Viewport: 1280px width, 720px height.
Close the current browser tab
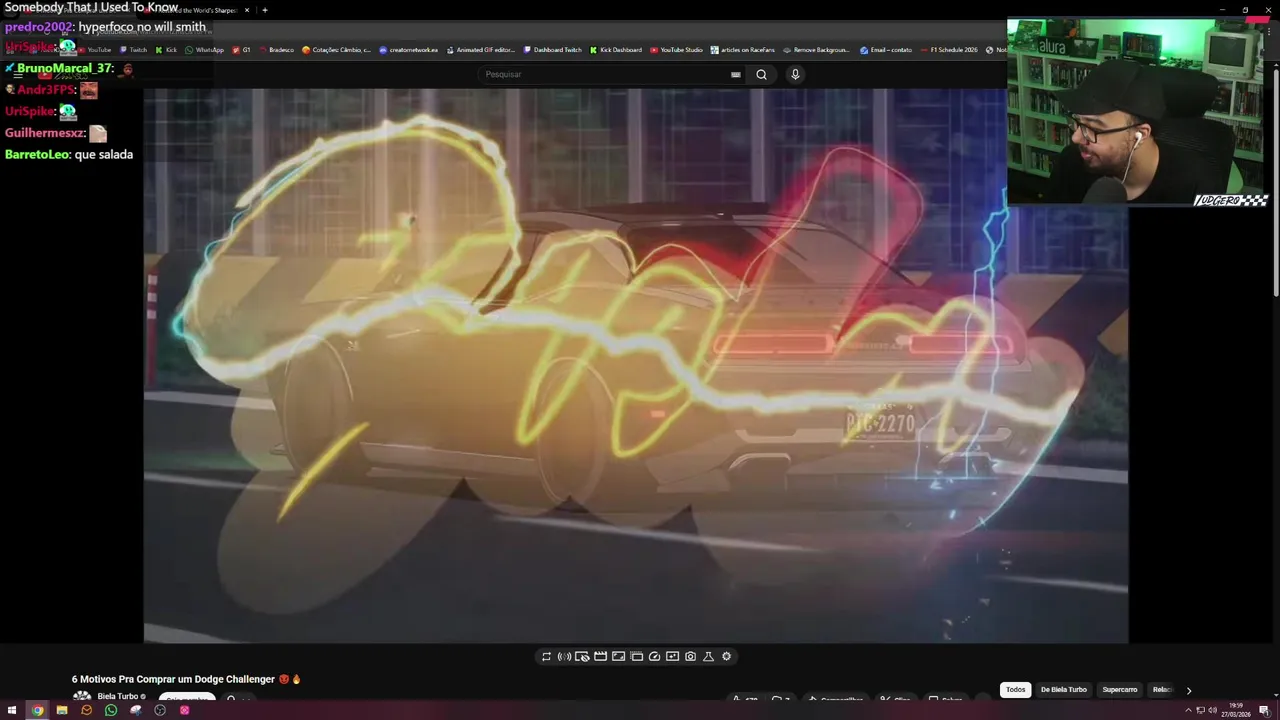(247, 10)
